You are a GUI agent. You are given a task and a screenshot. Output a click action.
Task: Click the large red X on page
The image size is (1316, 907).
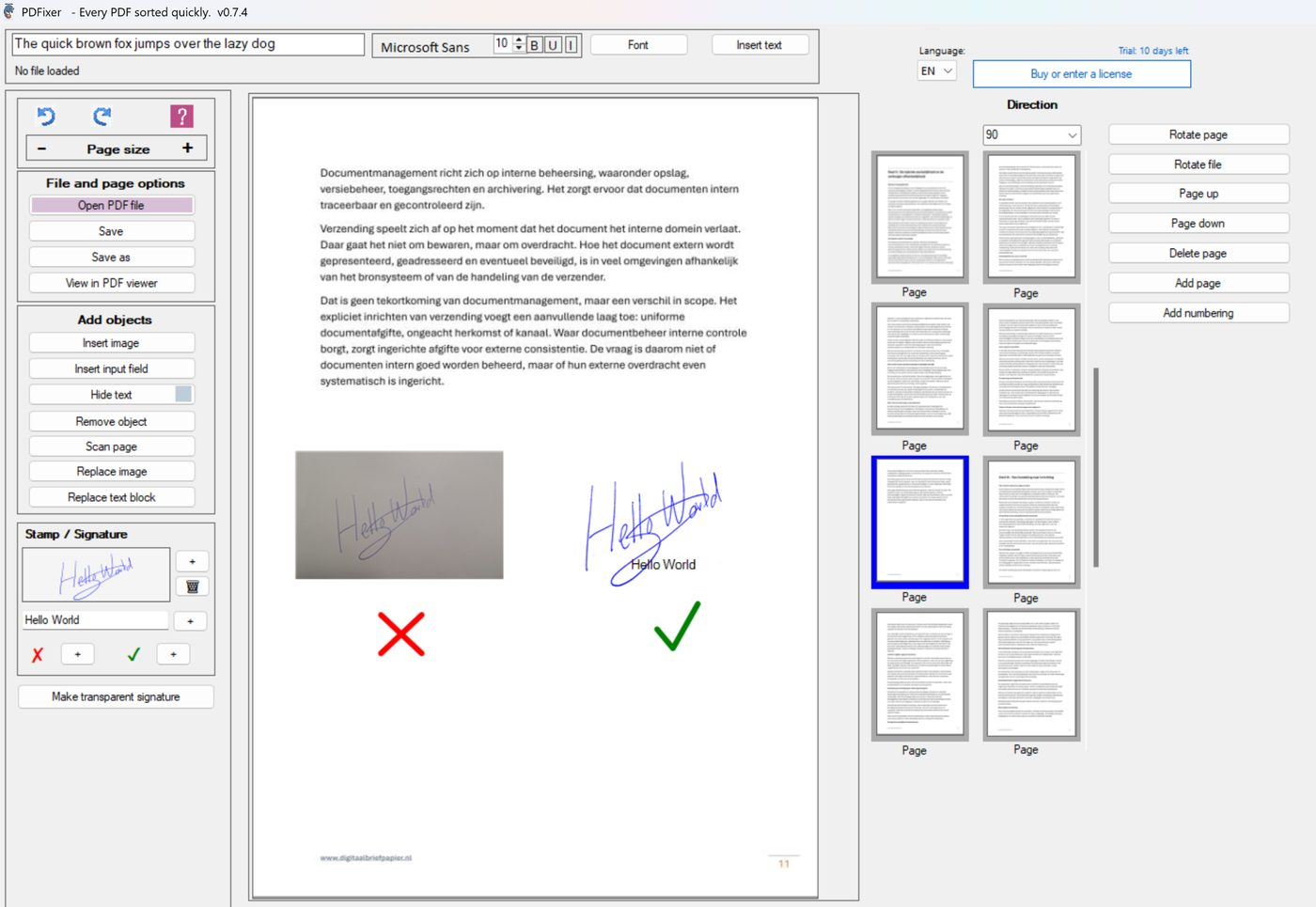(x=401, y=633)
